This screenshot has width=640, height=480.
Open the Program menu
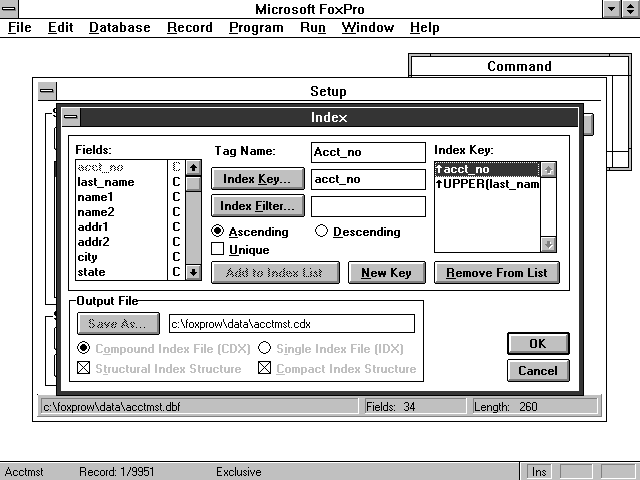click(x=256, y=27)
